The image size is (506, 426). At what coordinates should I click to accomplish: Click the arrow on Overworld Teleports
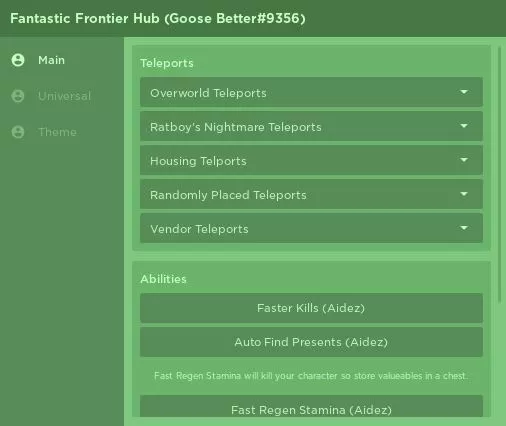(x=464, y=92)
